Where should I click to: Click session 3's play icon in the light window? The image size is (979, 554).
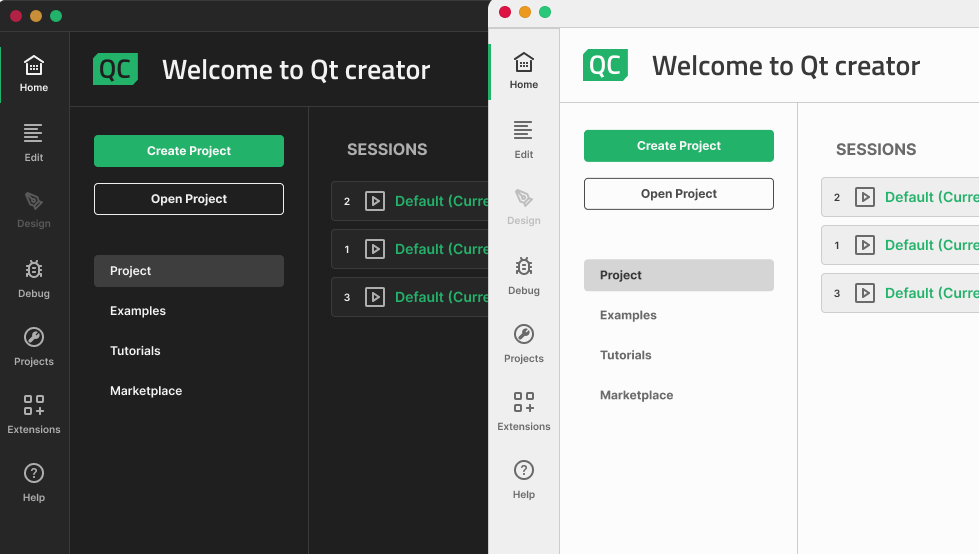point(865,293)
